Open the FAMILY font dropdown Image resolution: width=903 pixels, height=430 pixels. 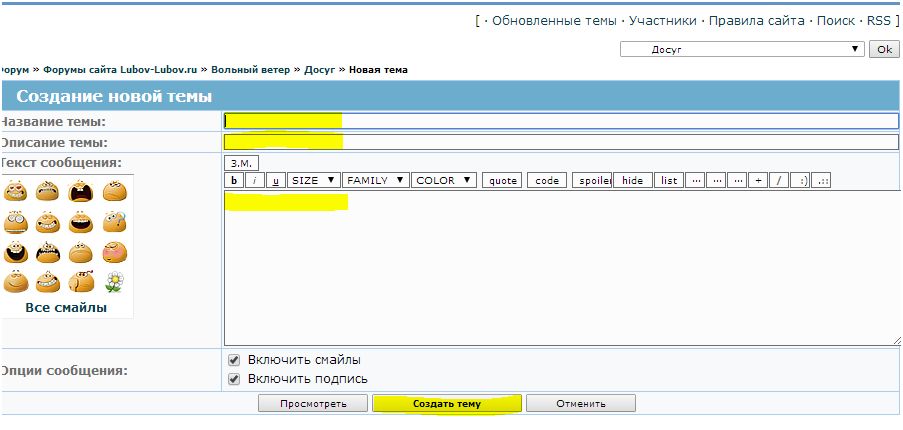[375, 181]
